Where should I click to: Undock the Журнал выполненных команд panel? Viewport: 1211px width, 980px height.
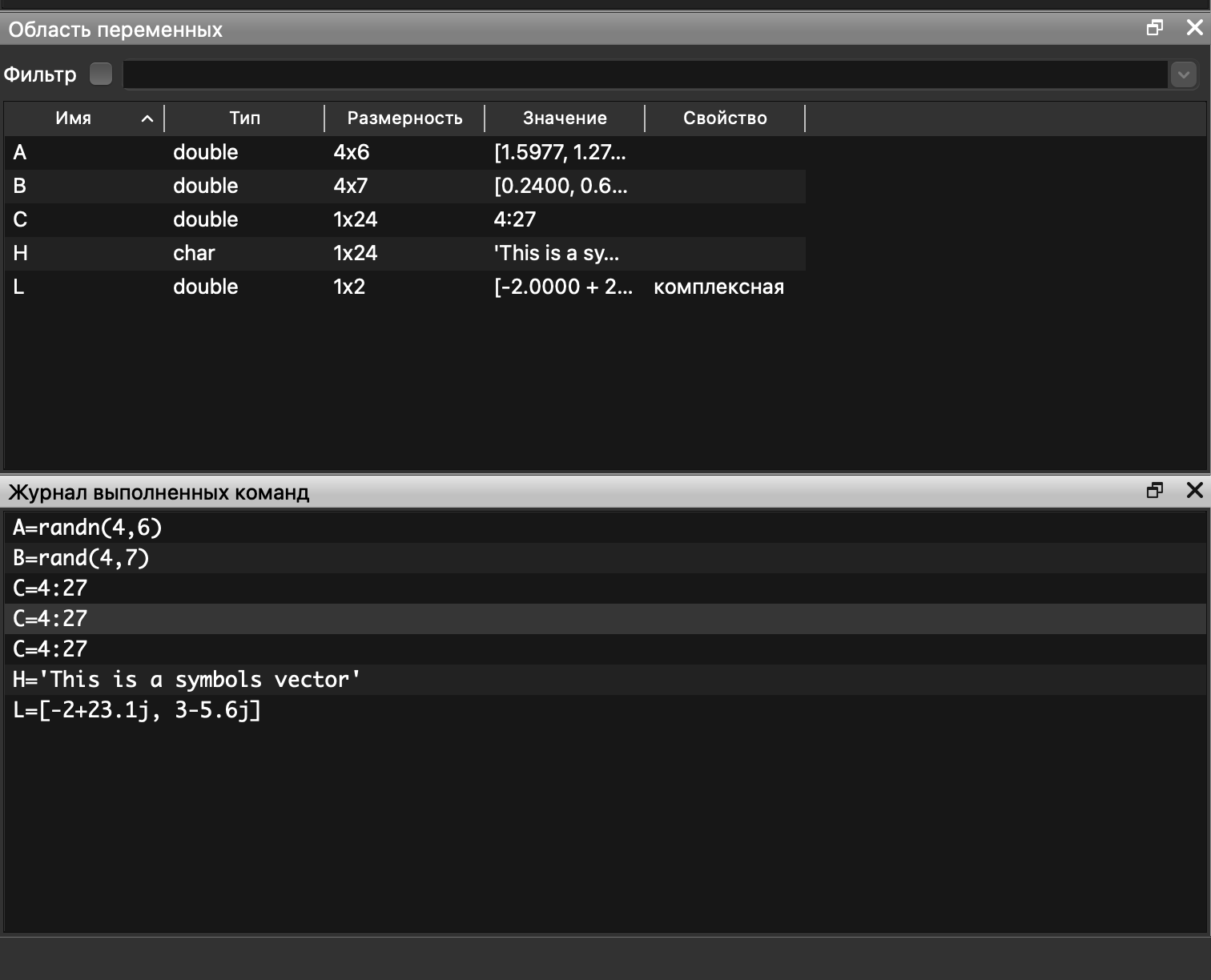(1154, 491)
